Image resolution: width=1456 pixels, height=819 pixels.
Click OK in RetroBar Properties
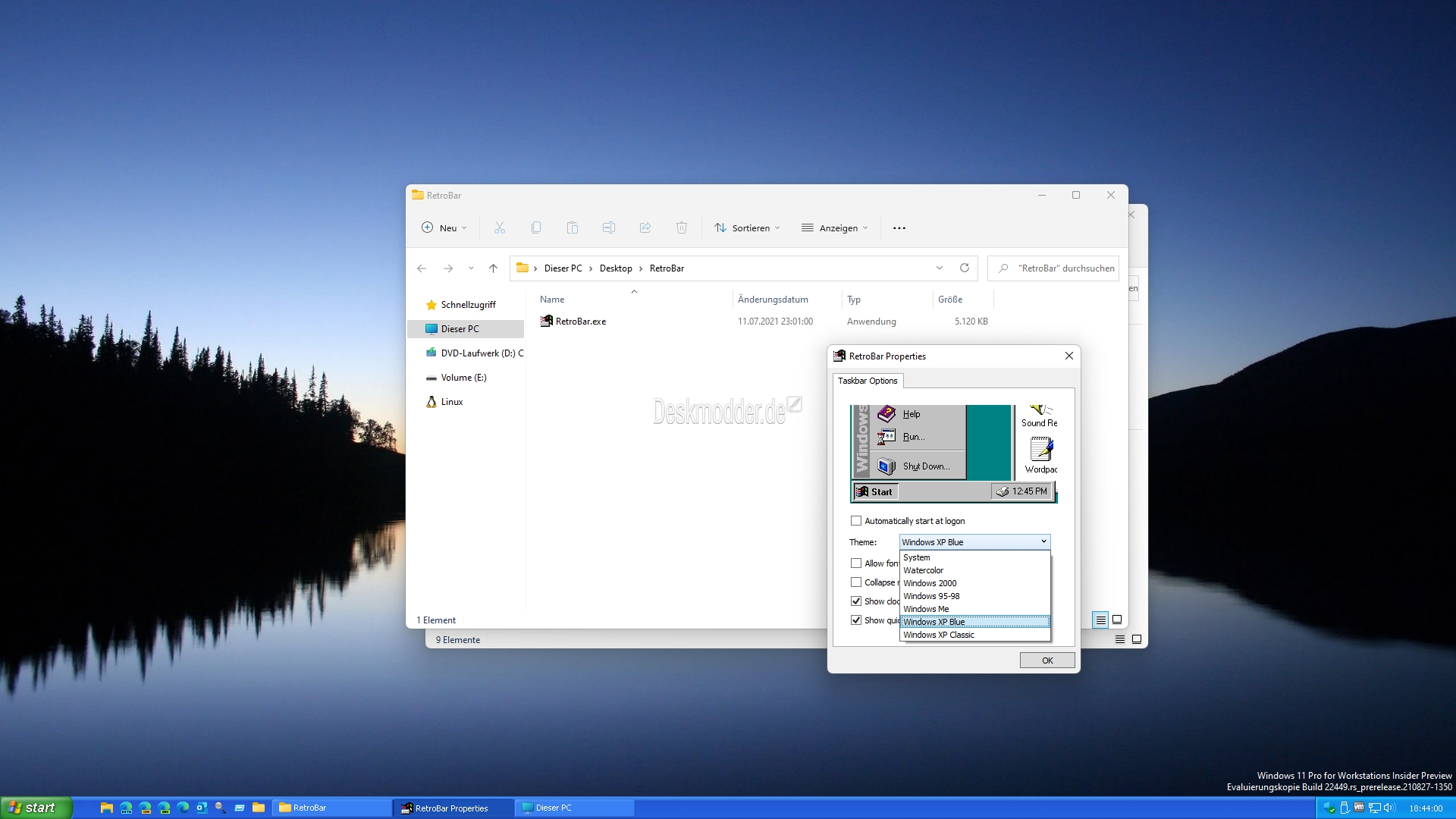[1047, 661]
